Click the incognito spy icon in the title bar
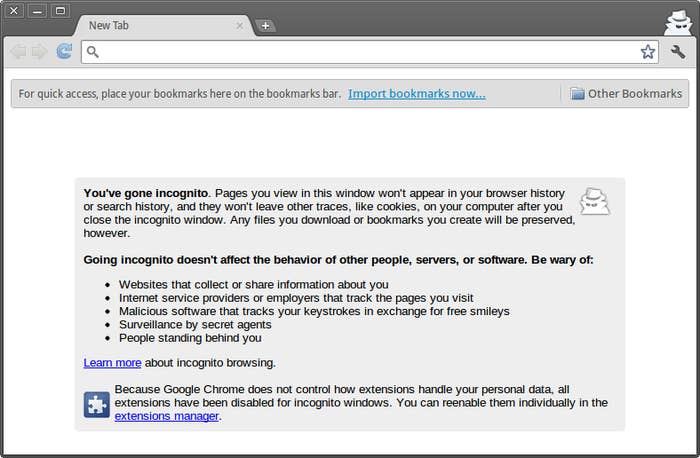 [678, 23]
